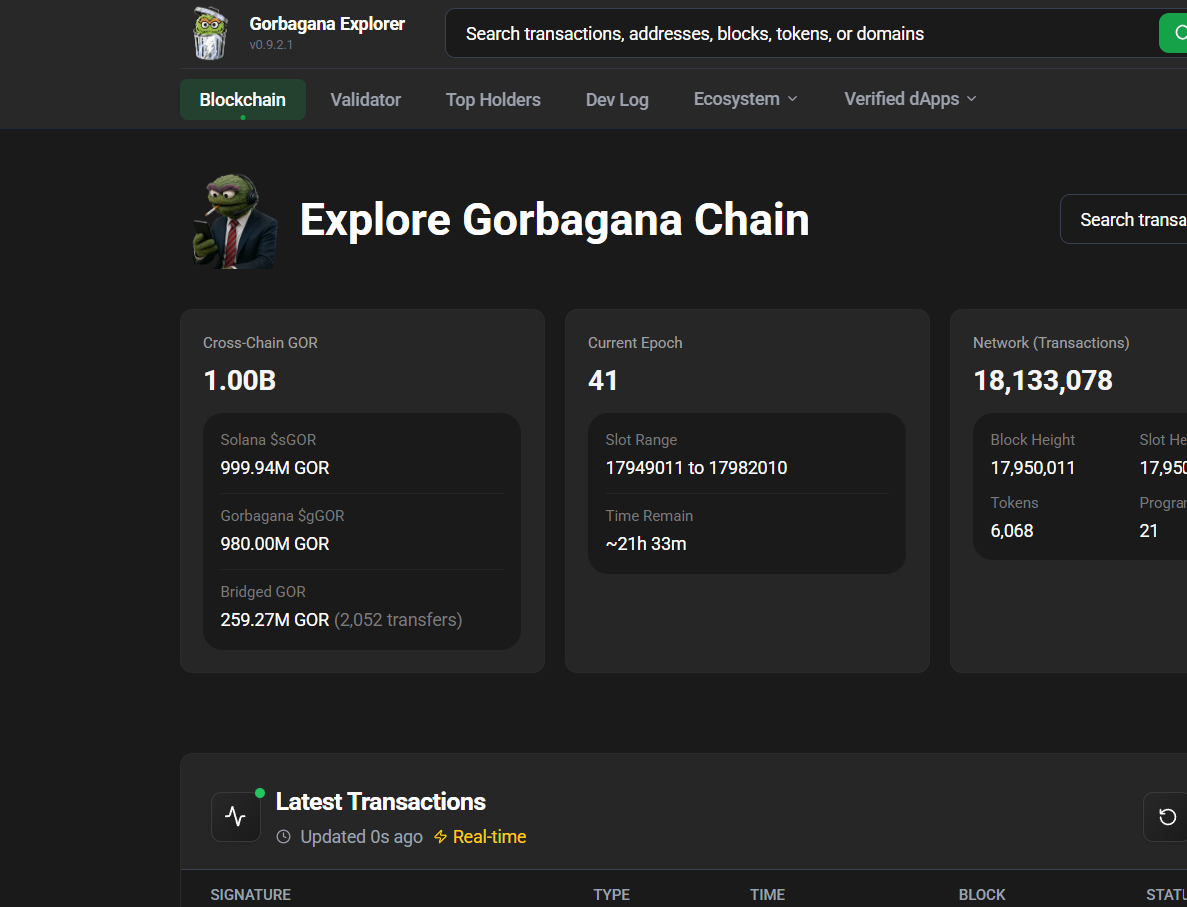Go to the Dev Log tab
This screenshot has width=1187, height=907.
[617, 100]
